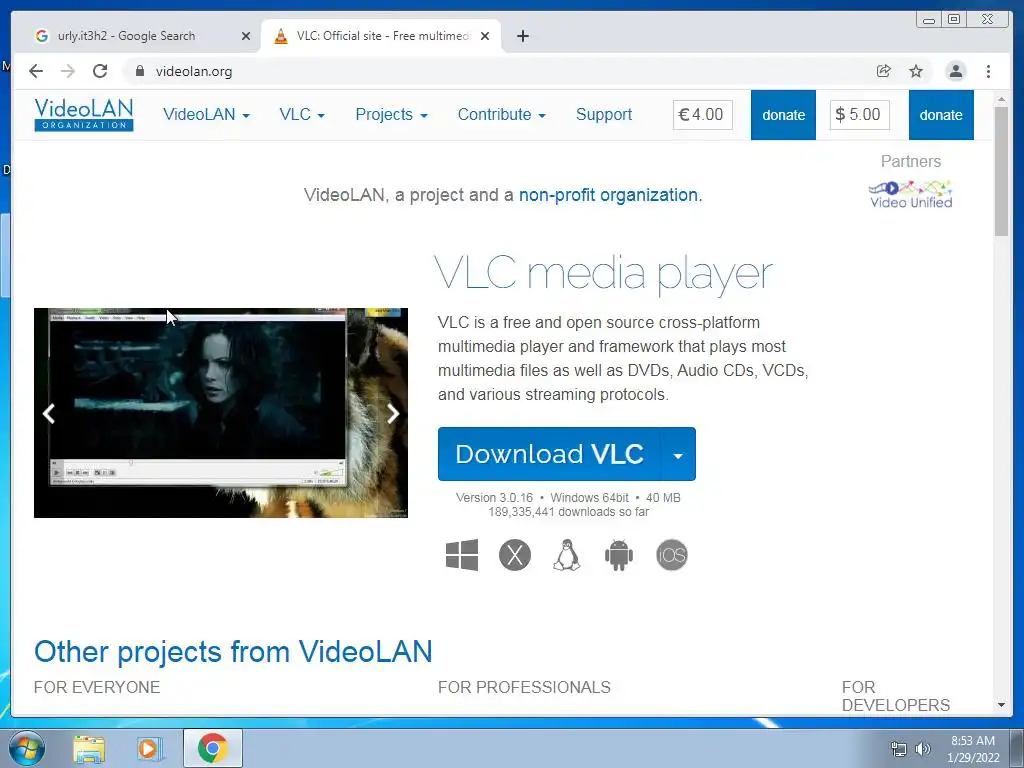Bookmark this page with the star
Screen dimensions: 1024x768
click(916, 71)
